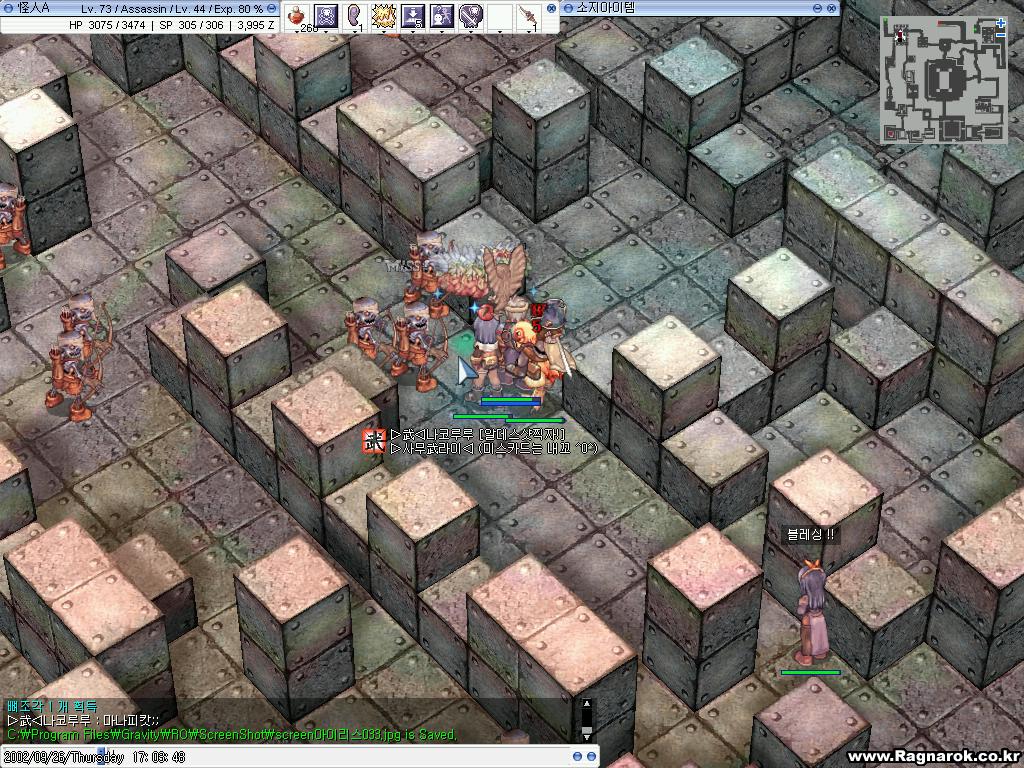The height and width of the screenshot is (768, 1024).
Task: Click the 마나피캇 chat message line
Action: pyautogui.click(x=84, y=721)
